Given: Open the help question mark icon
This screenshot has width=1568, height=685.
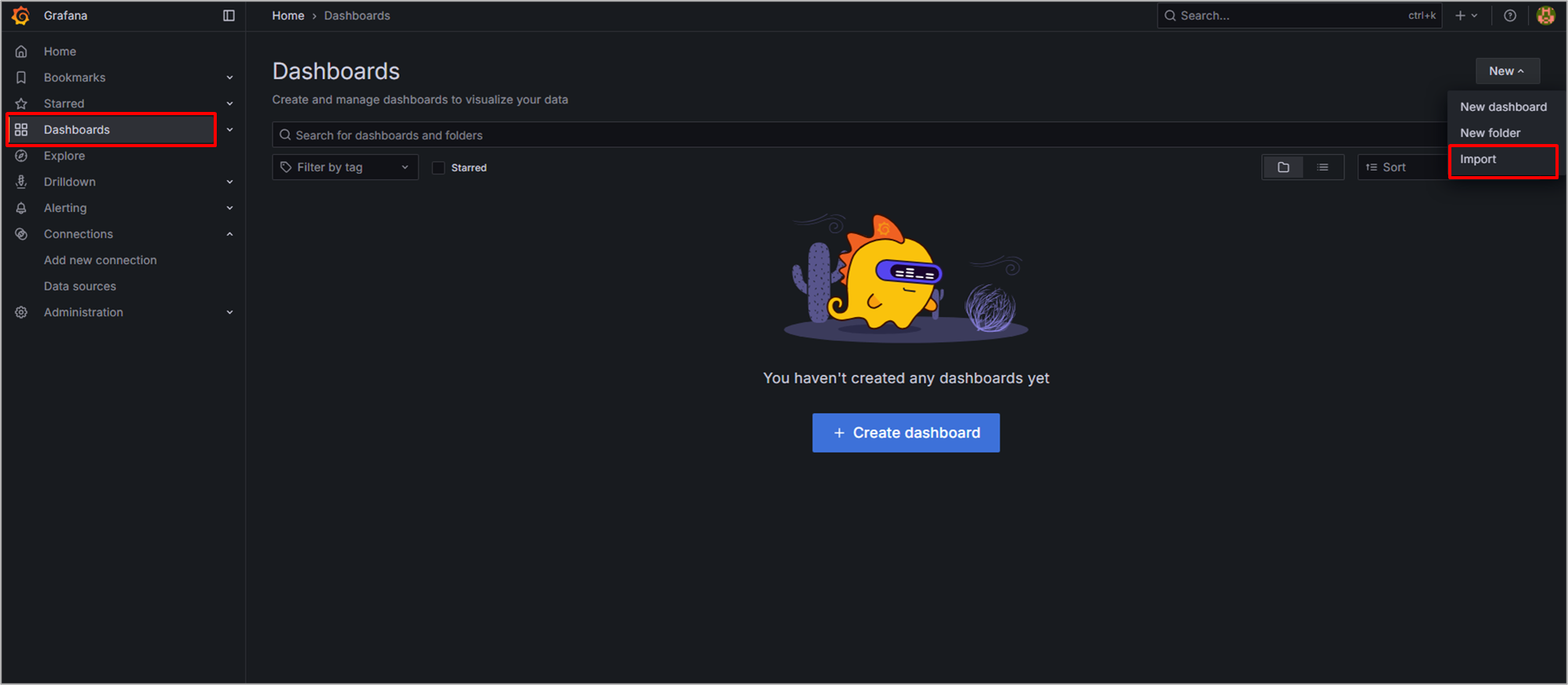Looking at the screenshot, I should (1509, 16).
